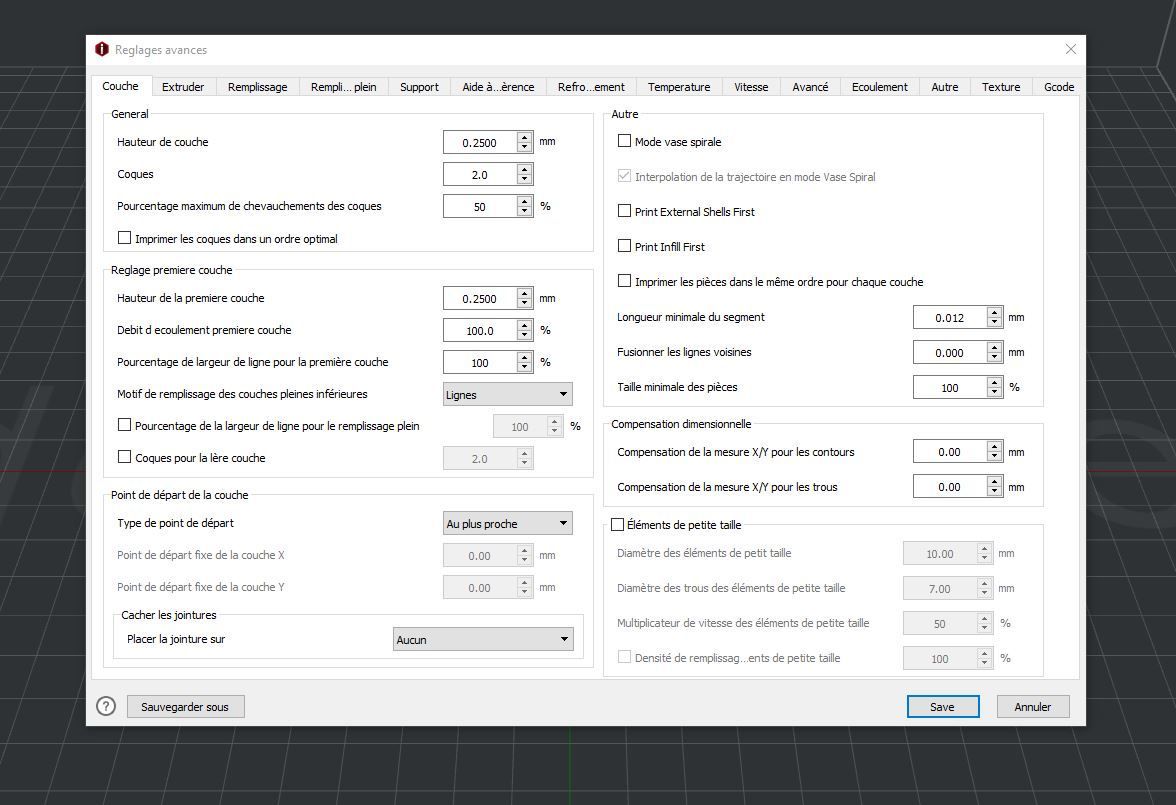Select the Avancé tab
Image resolution: width=1176 pixels, height=805 pixels.
click(x=810, y=87)
